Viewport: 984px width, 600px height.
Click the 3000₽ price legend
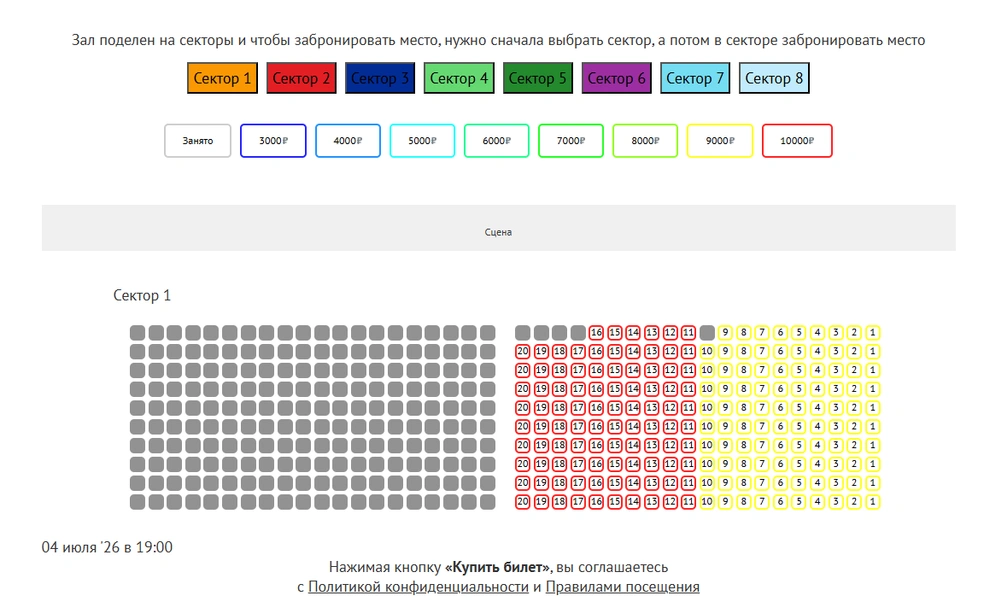click(273, 141)
